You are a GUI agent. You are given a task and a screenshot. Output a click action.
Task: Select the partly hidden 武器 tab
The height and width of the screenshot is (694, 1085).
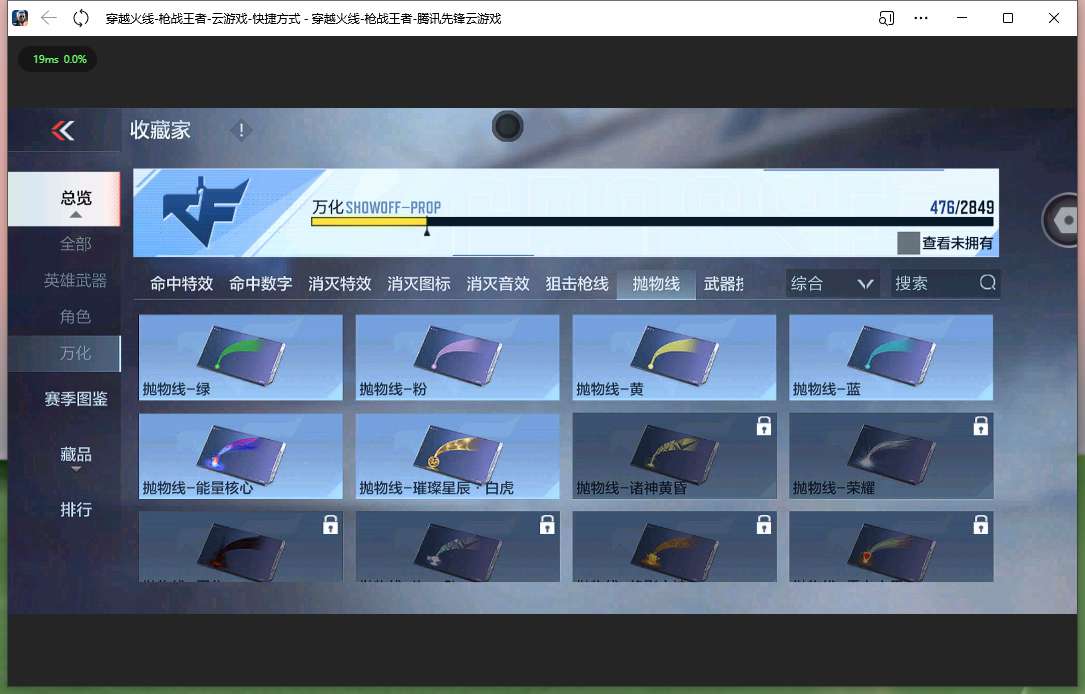723,284
